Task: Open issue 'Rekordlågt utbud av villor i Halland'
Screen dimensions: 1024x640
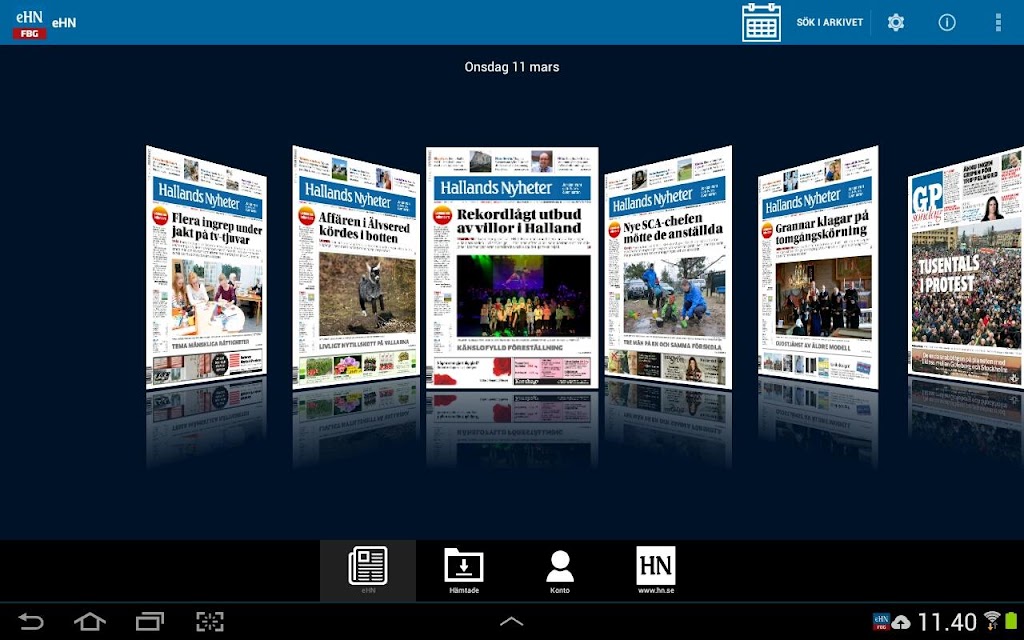Action: [x=512, y=268]
